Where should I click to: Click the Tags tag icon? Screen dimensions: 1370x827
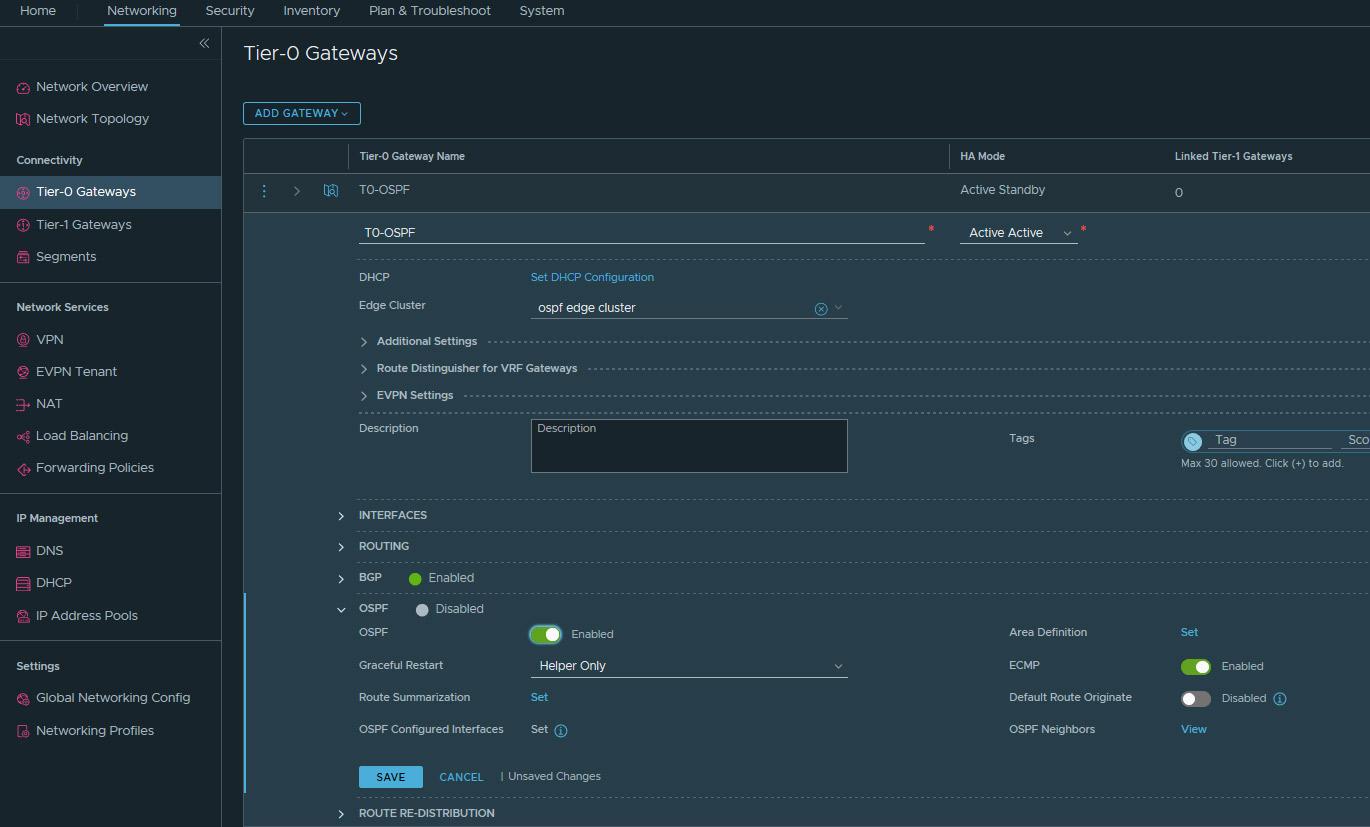(x=1192, y=441)
